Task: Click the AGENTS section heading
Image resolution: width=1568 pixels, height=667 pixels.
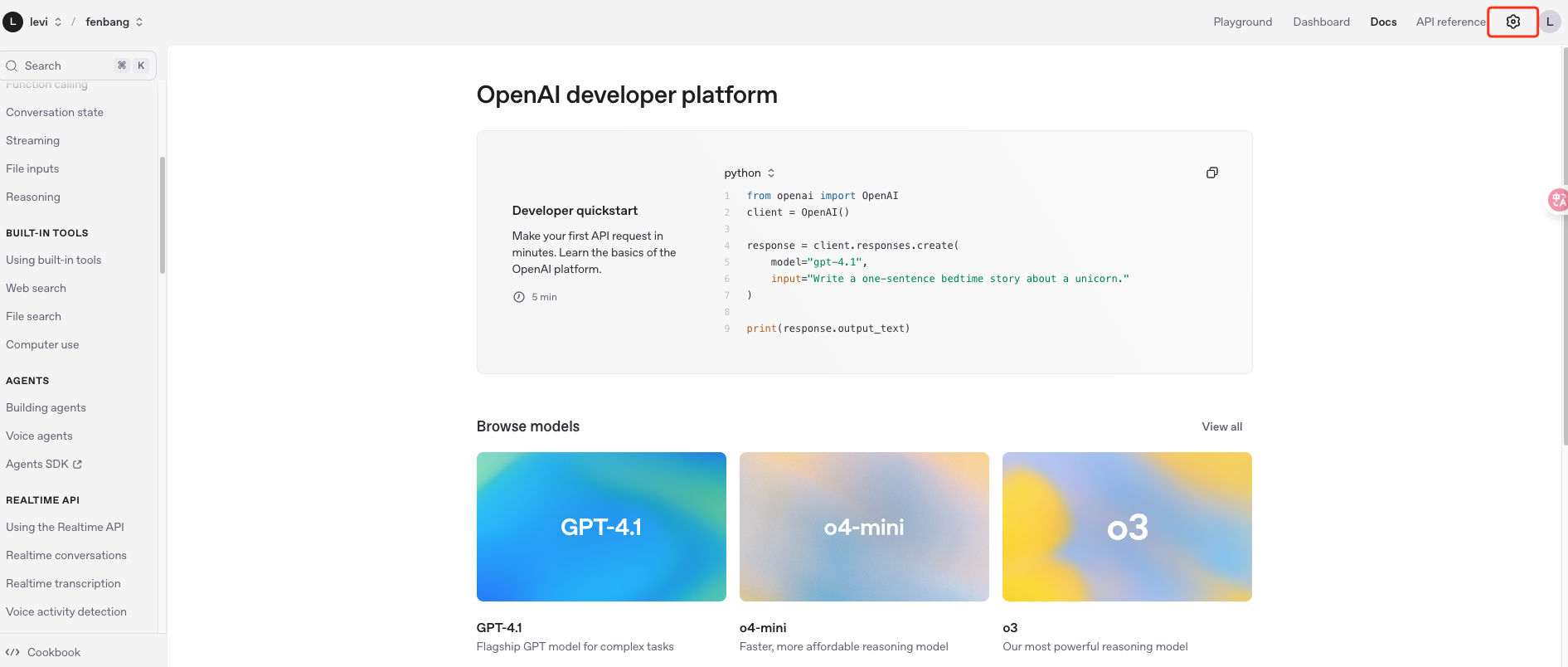Action: pyautogui.click(x=27, y=381)
